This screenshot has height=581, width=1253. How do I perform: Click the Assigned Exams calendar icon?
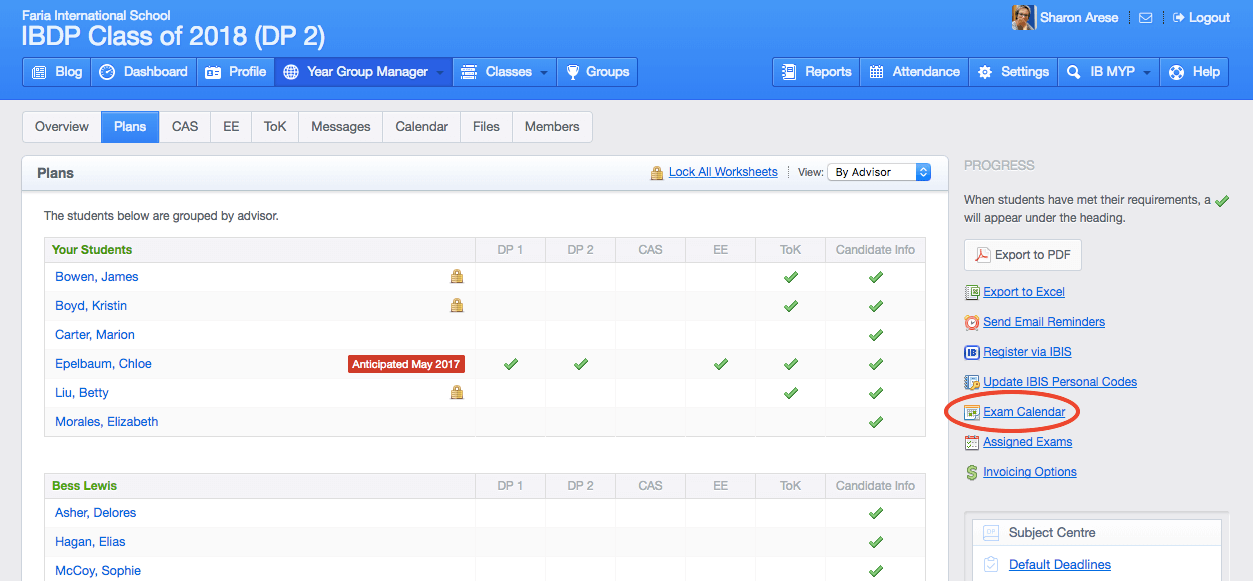pyautogui.click(x=972, y=442)
